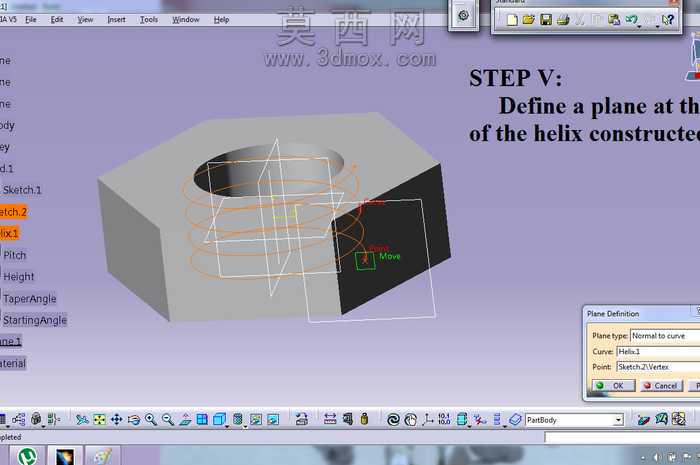Click the green Move handle on the plane
The height and width of the screenshot is (465, 700).
point(365,261)
